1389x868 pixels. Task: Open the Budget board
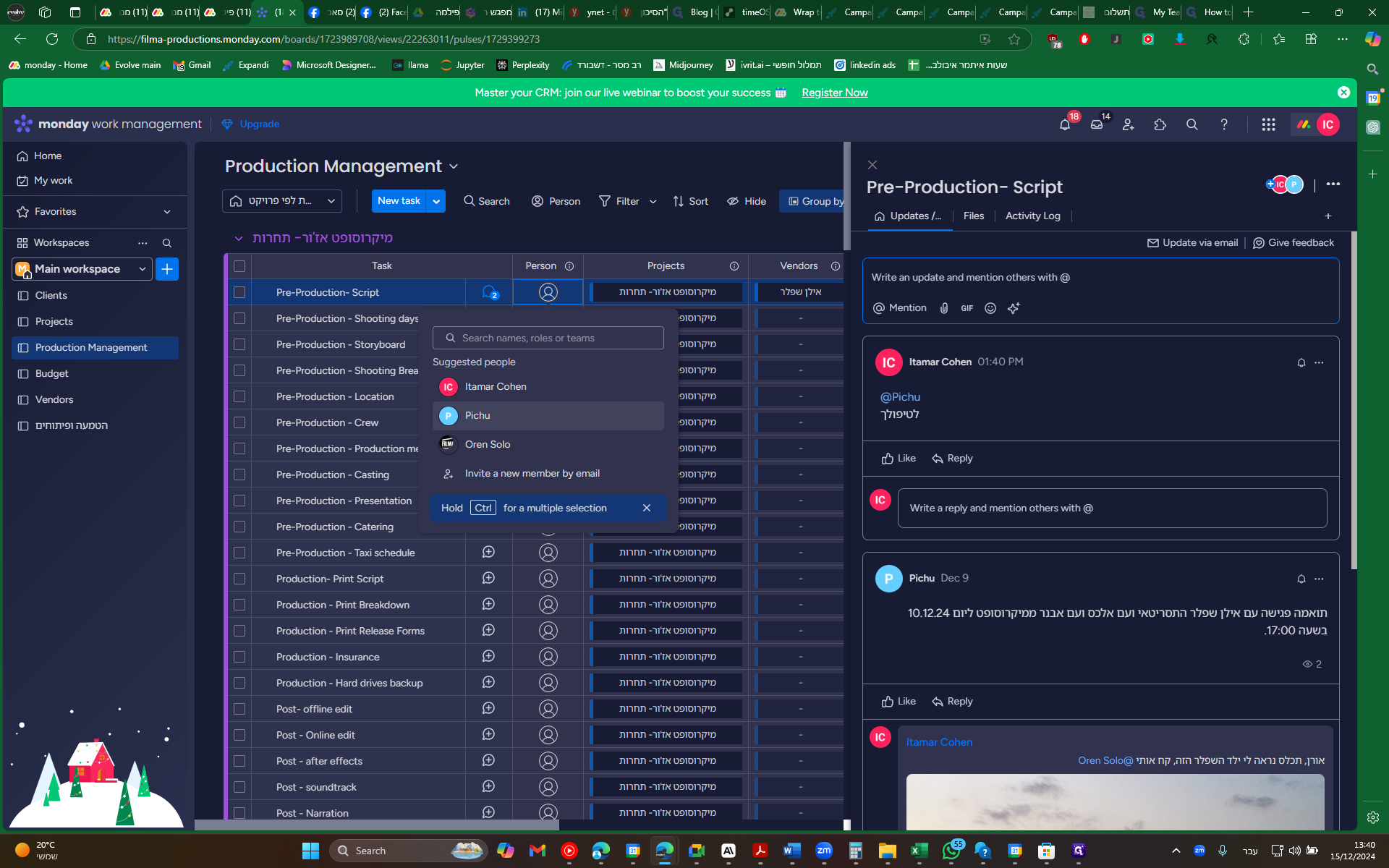(x=52, y=373)
